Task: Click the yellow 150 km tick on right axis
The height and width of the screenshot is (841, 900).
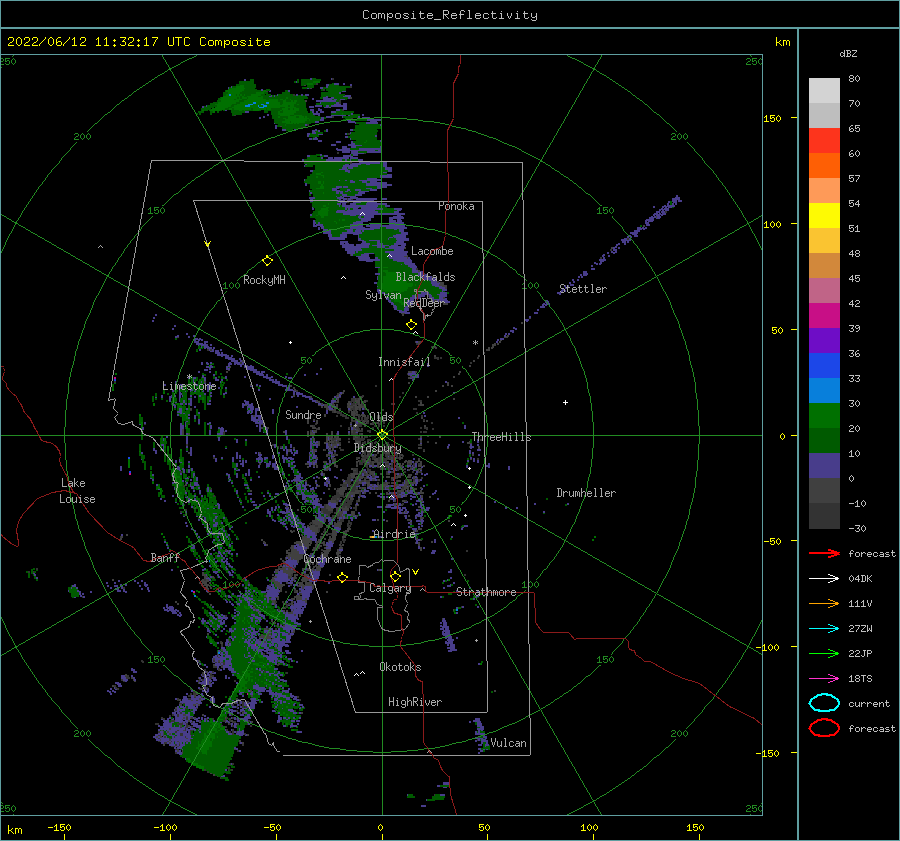Action: click(x=772, y=118)
